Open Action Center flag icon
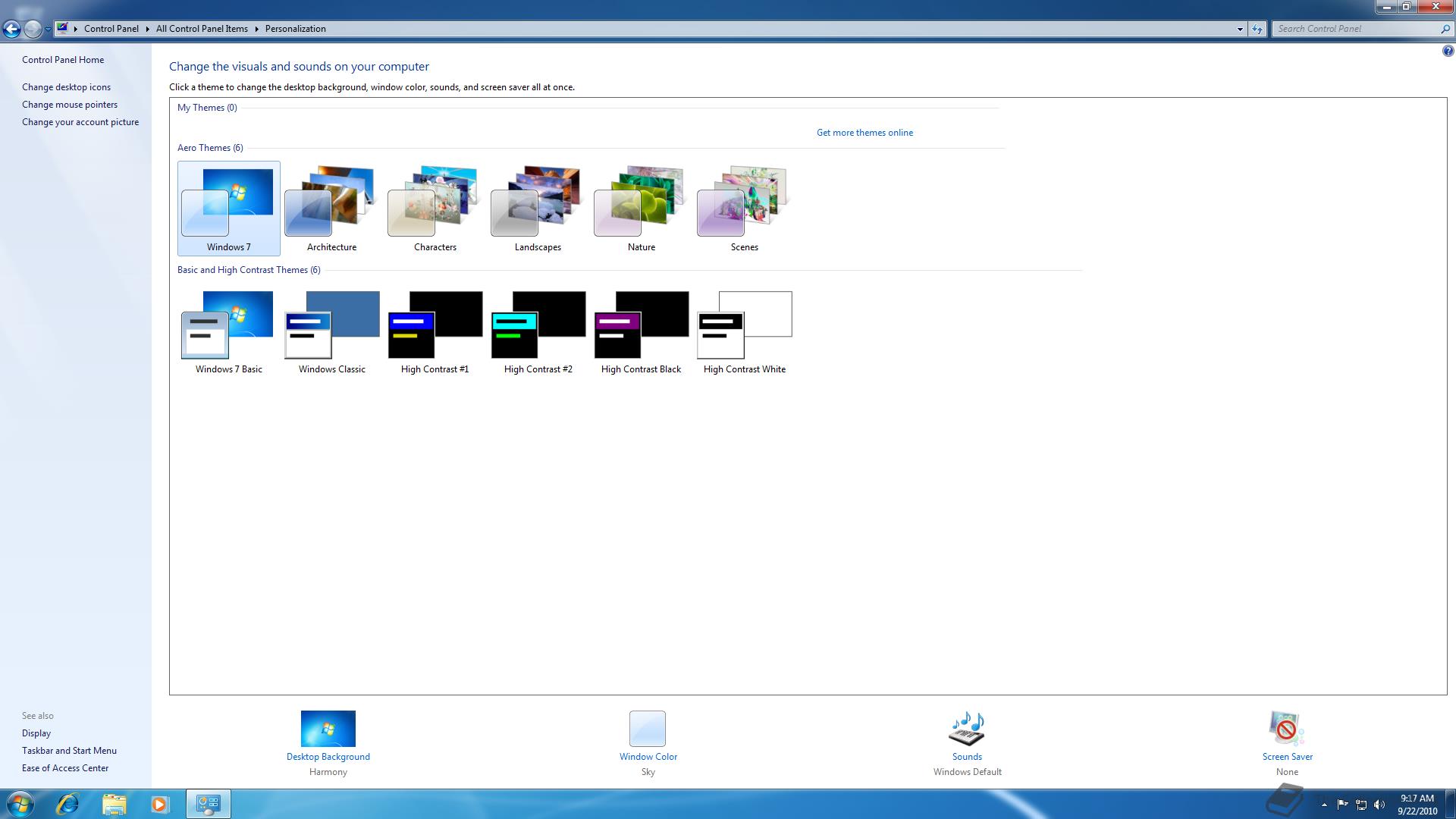This screenshot has width=1456, height=819. tap(1342, 805)
